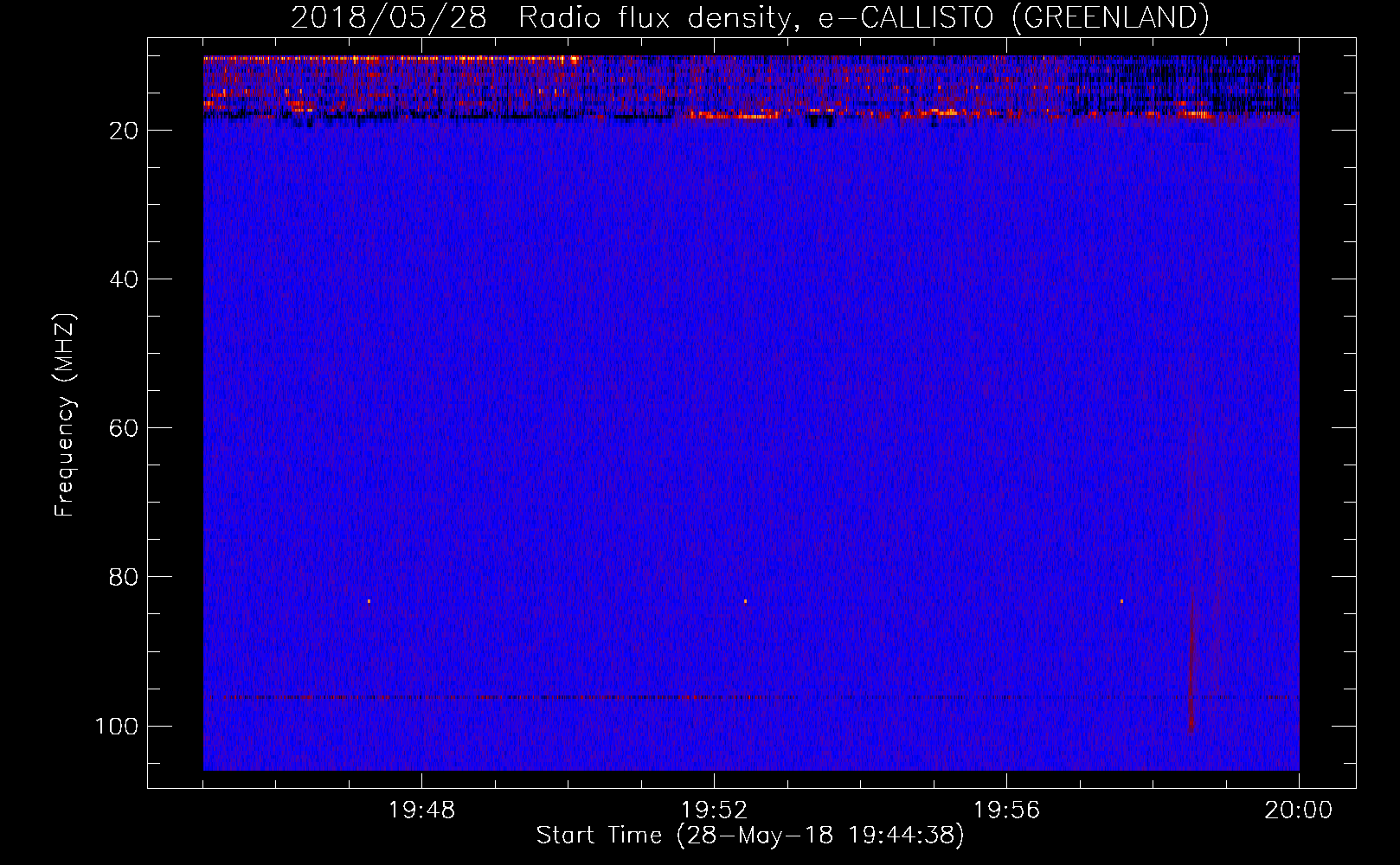Click the 'Start Time (28-May-18 19:44:38)' axis label
The image size is (1400, 865).
pyautogui.click(x=750, y=836)
